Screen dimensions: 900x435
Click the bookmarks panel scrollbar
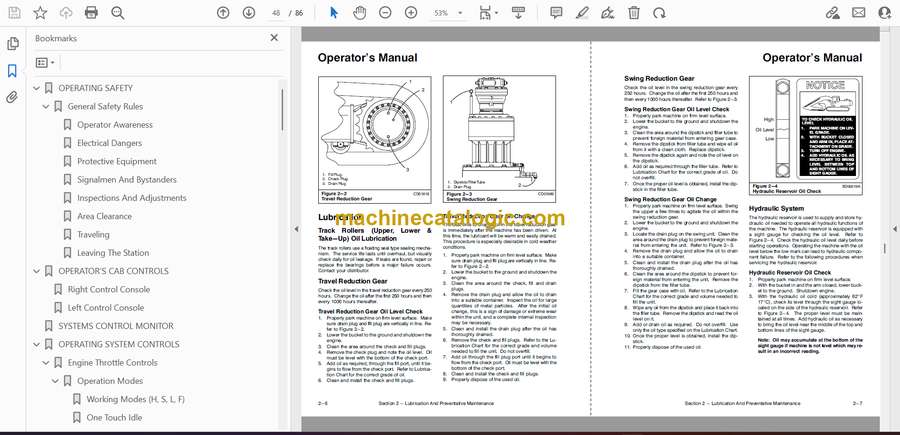282,110
